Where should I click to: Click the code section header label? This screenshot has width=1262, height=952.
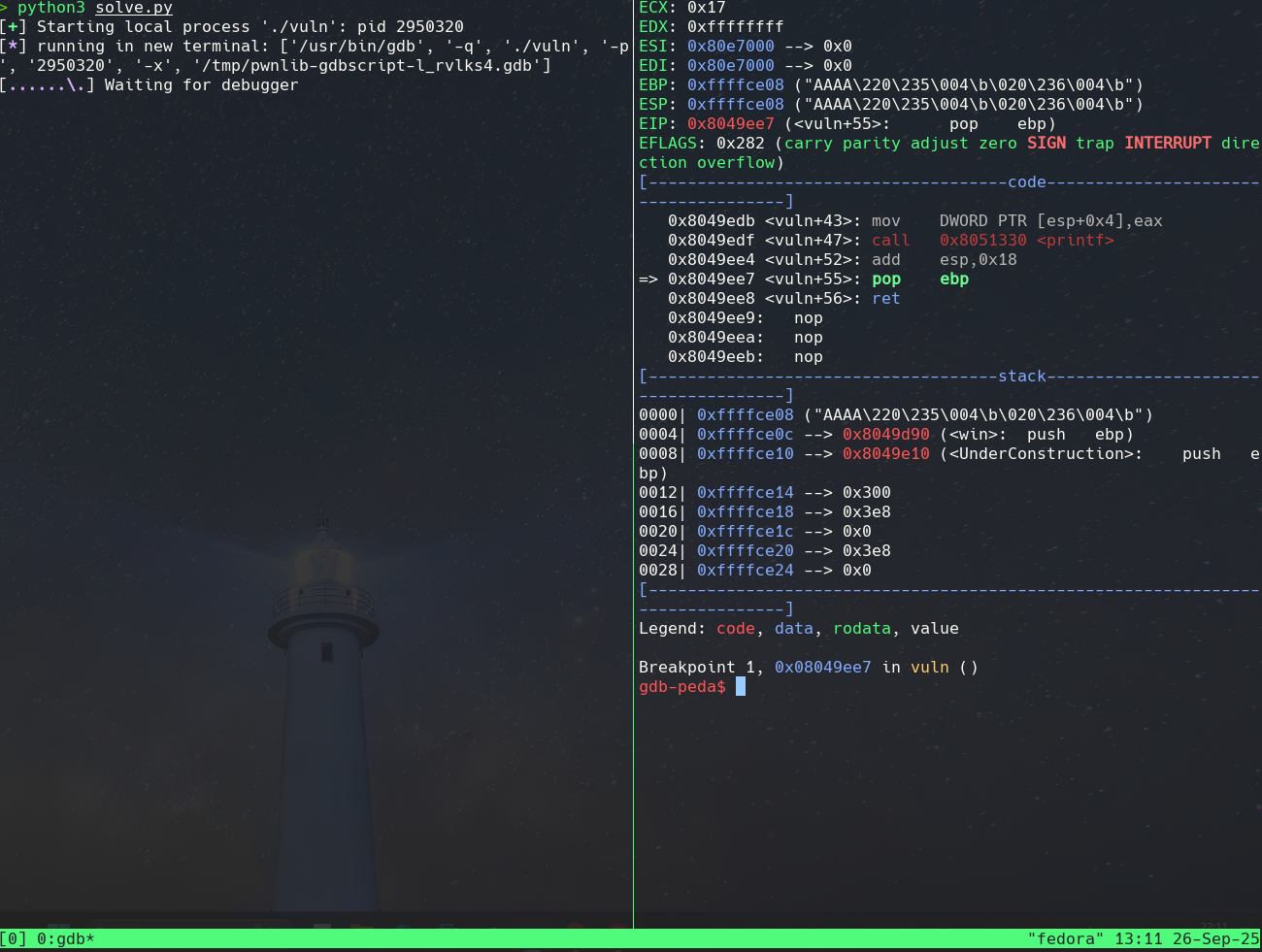coord(1026,182)
